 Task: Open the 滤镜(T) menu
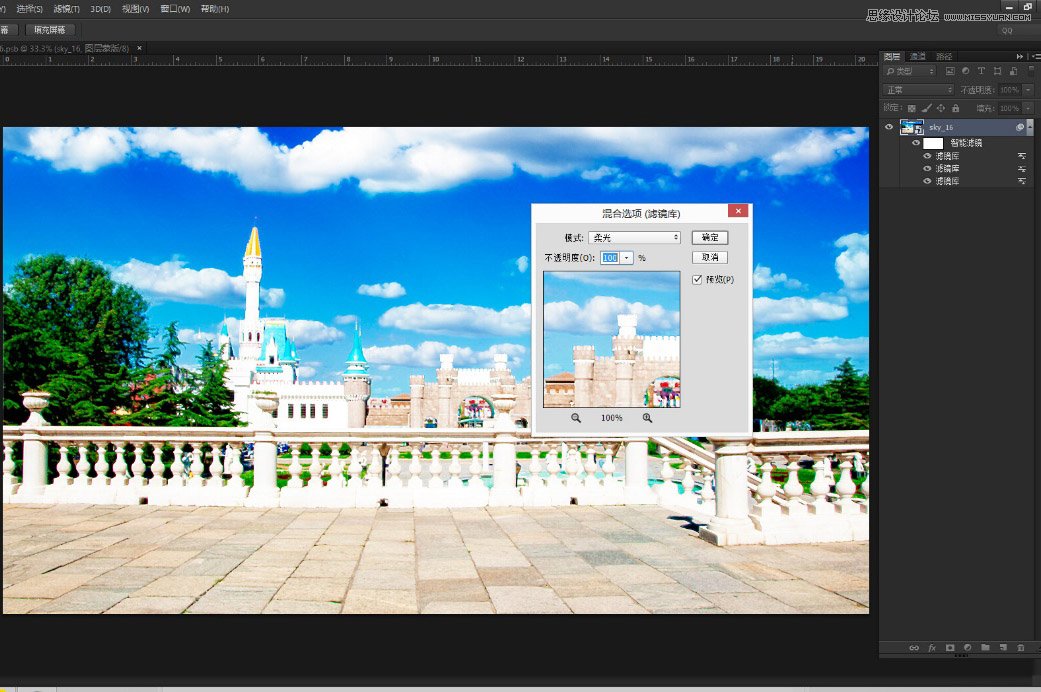[66, 9]
